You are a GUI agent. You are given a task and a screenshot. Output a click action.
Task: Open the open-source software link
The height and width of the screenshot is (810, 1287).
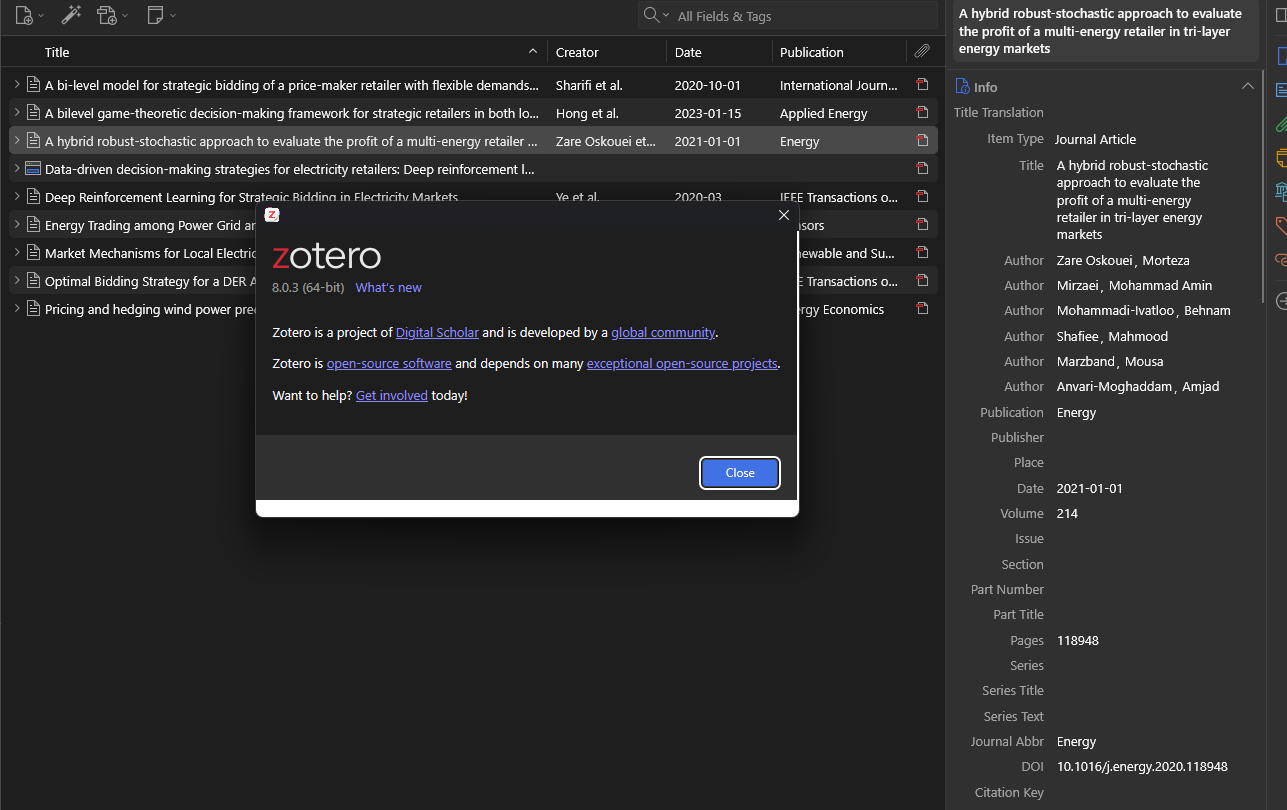tap(389, 364)
